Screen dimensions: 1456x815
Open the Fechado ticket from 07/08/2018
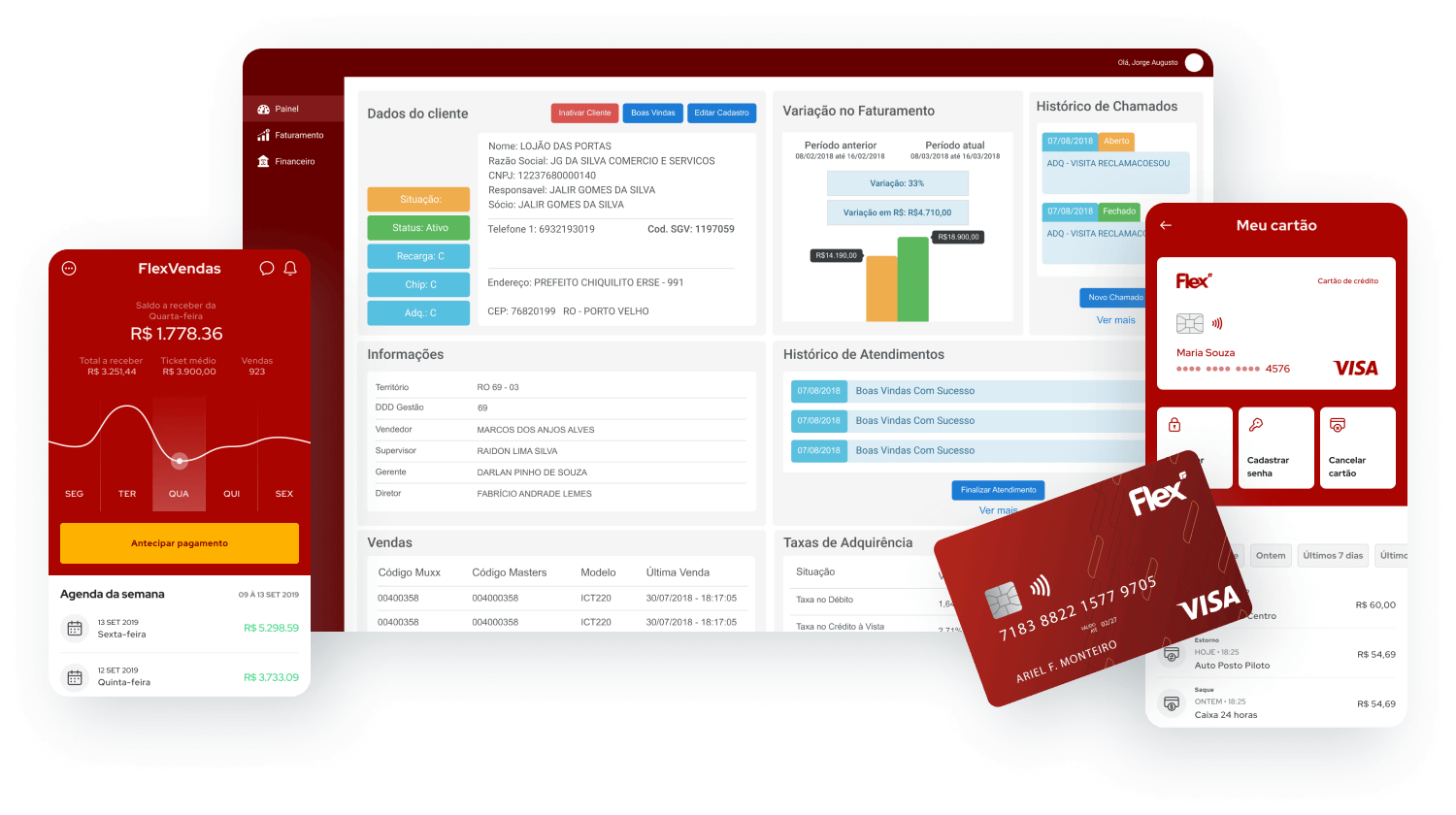point(1095,233)
